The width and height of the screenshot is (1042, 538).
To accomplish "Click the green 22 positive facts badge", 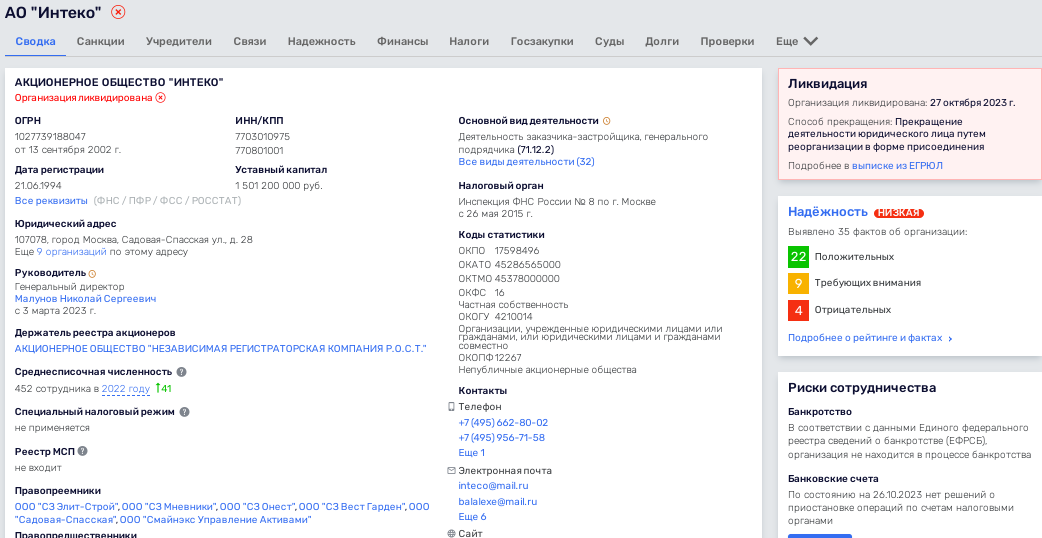I will pyautogui.click(x=798, y=256).
